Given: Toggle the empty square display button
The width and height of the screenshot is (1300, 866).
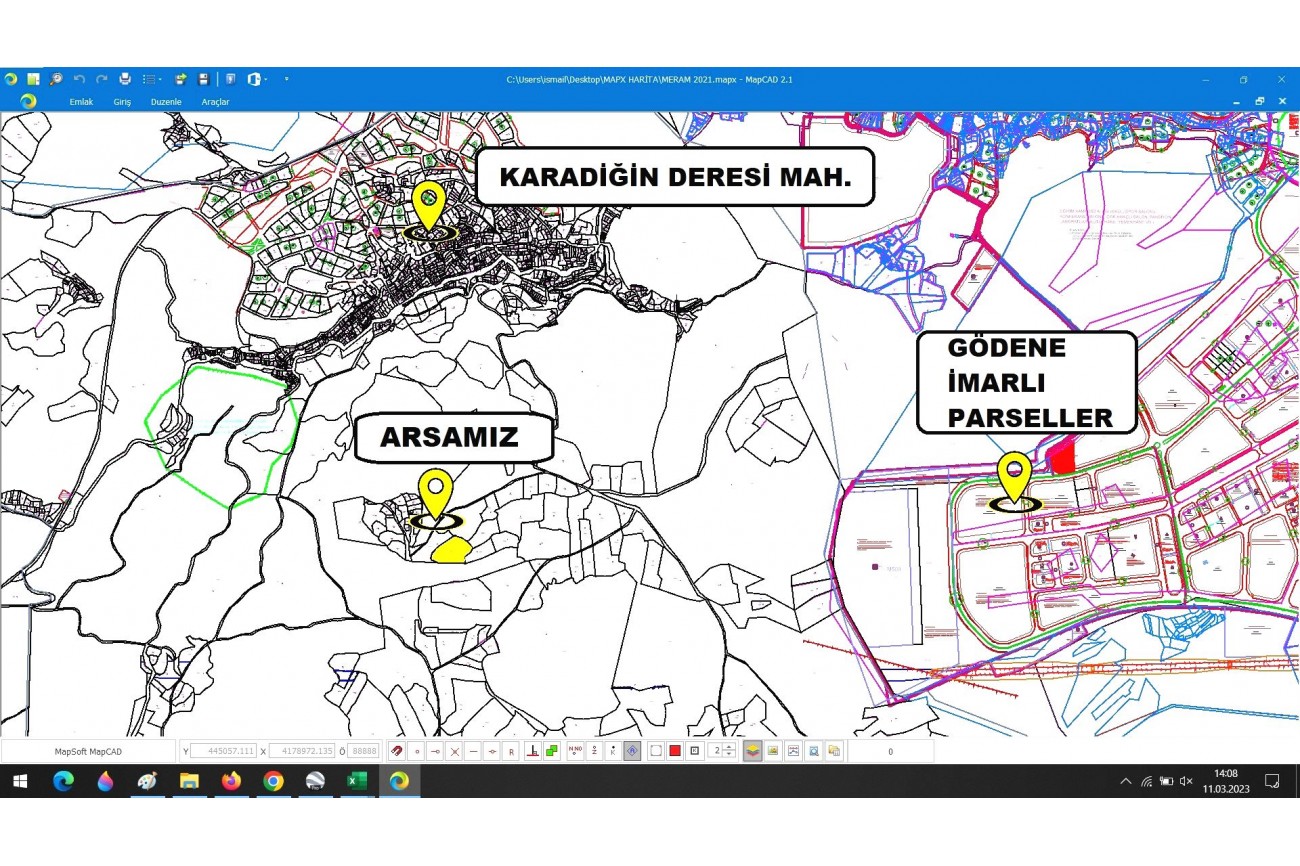Looking at the screenshot, I should click(656, 751).
